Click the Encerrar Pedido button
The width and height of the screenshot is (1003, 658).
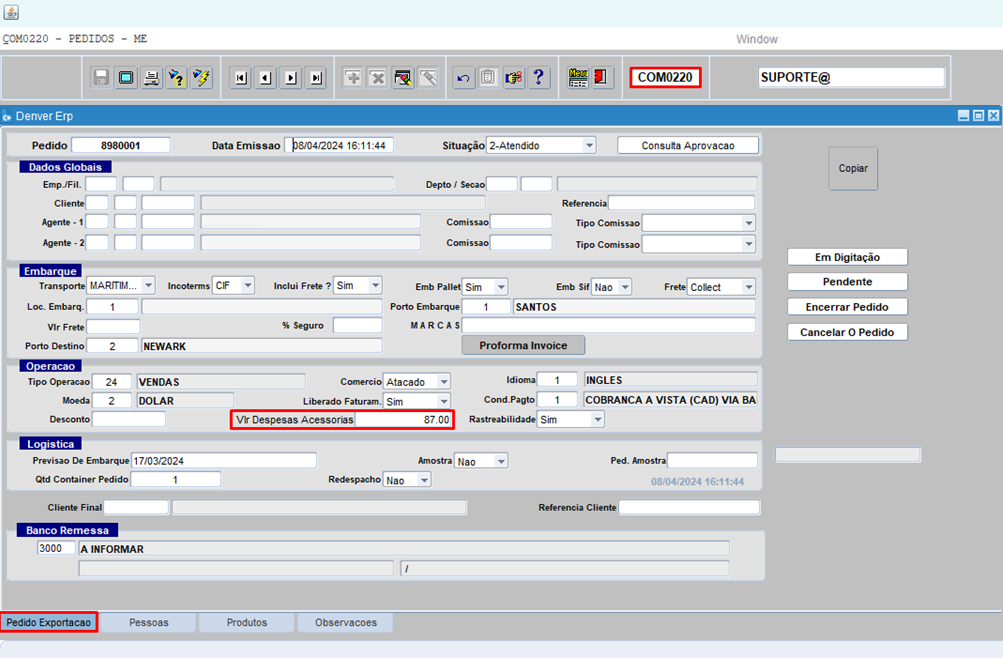[x=847, y=307]
